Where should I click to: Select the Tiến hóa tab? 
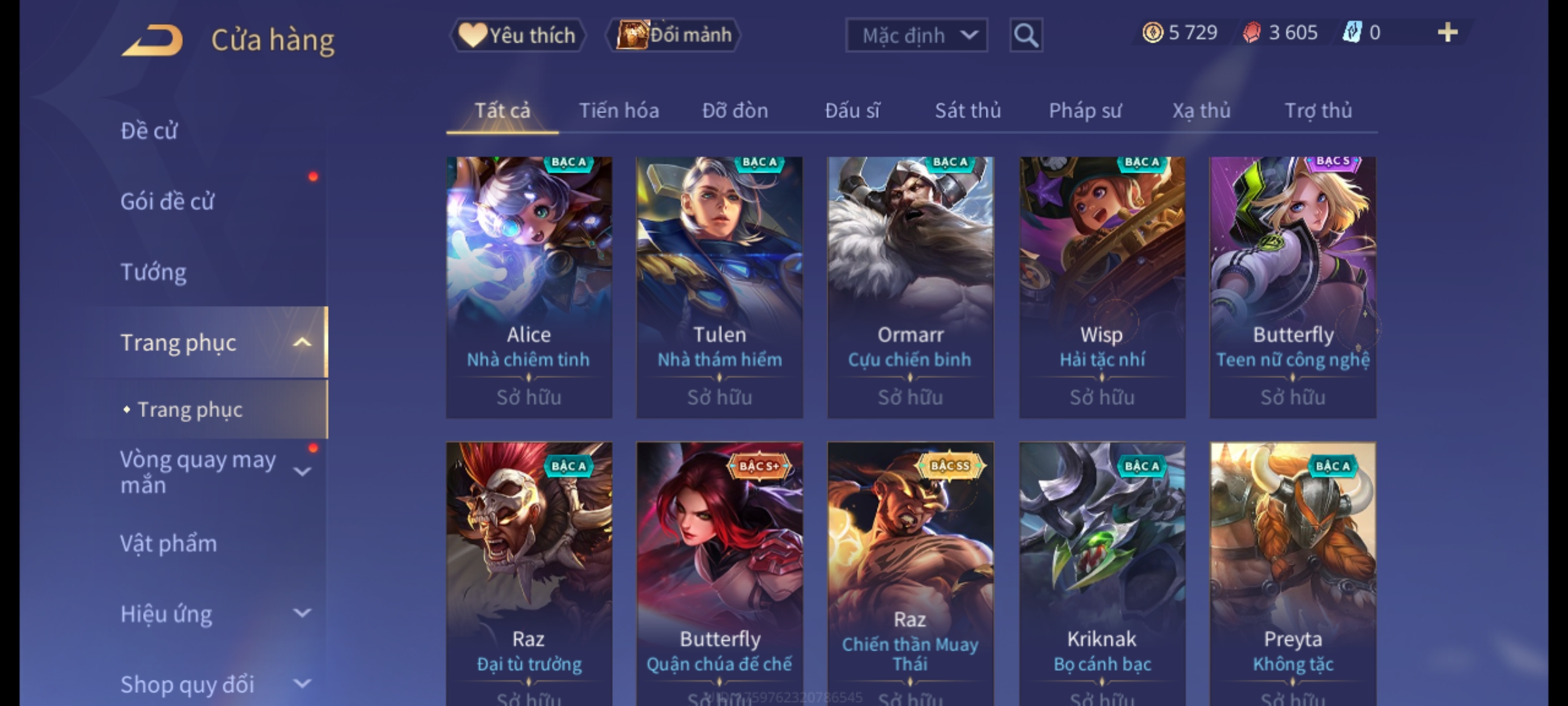coord(619,110)
